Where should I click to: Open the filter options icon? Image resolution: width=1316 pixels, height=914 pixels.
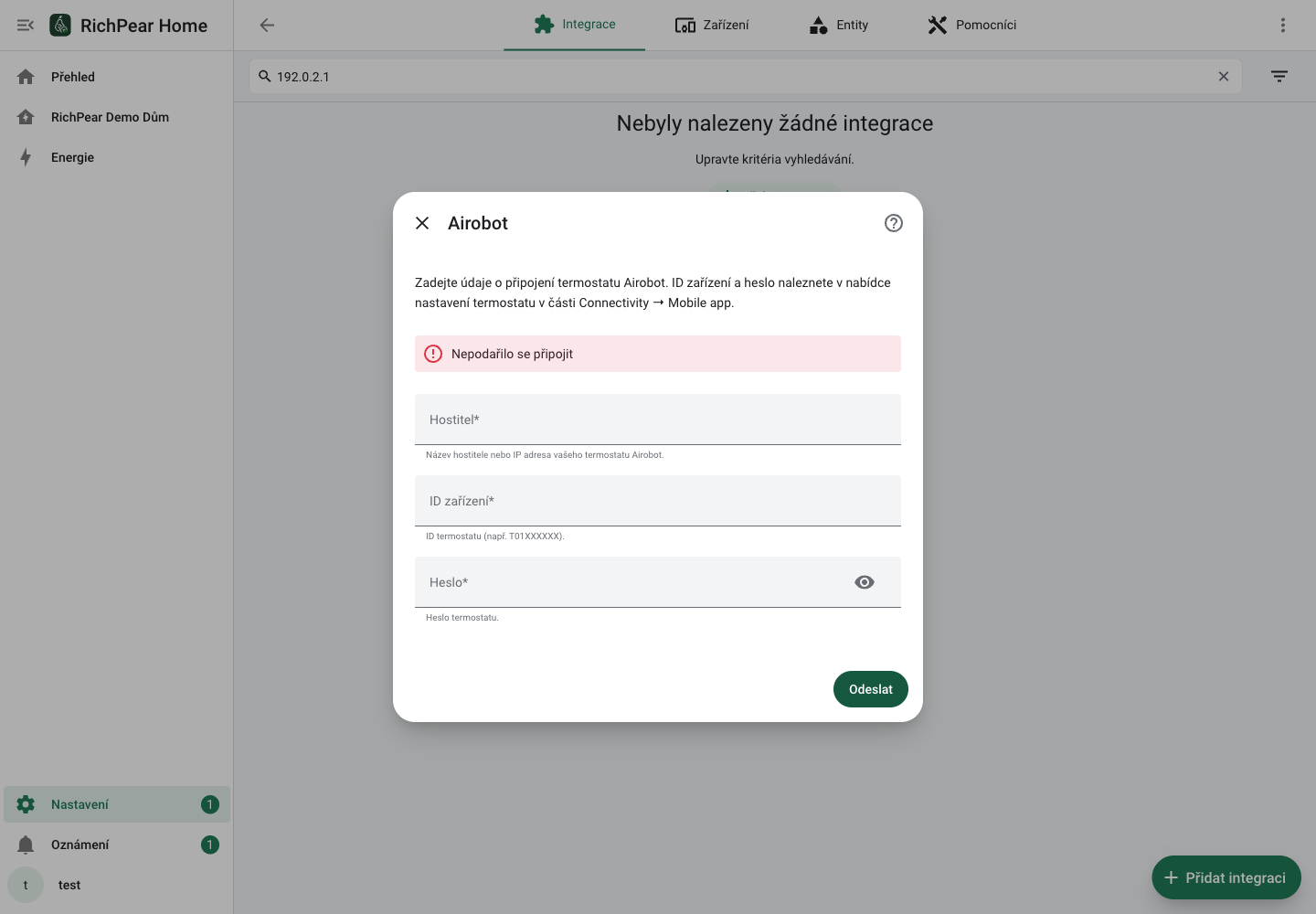(1279, 77)
